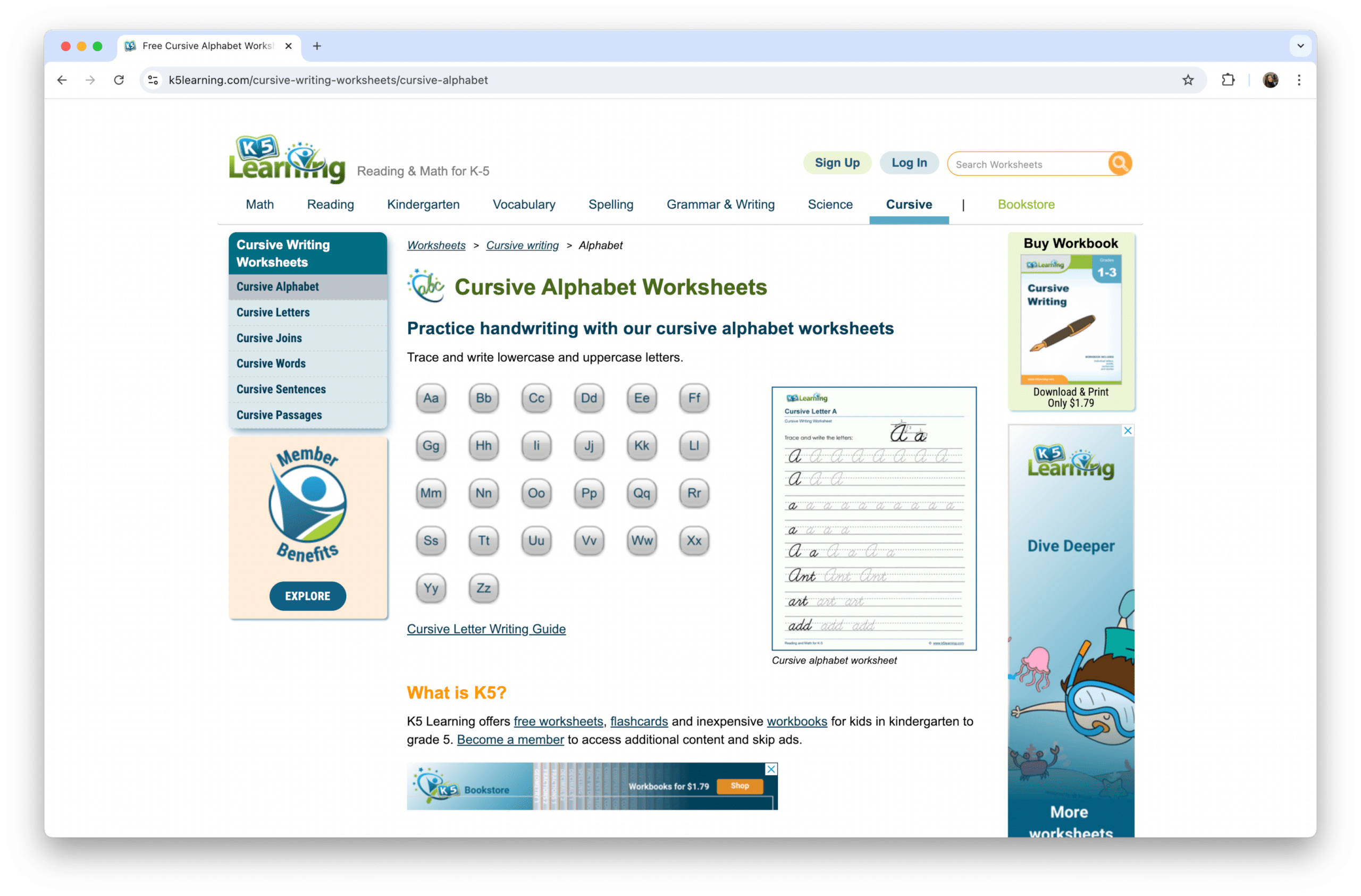The image size is (1361, 896).
Task: Open the Become a member link
Action: tap(510, 739)
